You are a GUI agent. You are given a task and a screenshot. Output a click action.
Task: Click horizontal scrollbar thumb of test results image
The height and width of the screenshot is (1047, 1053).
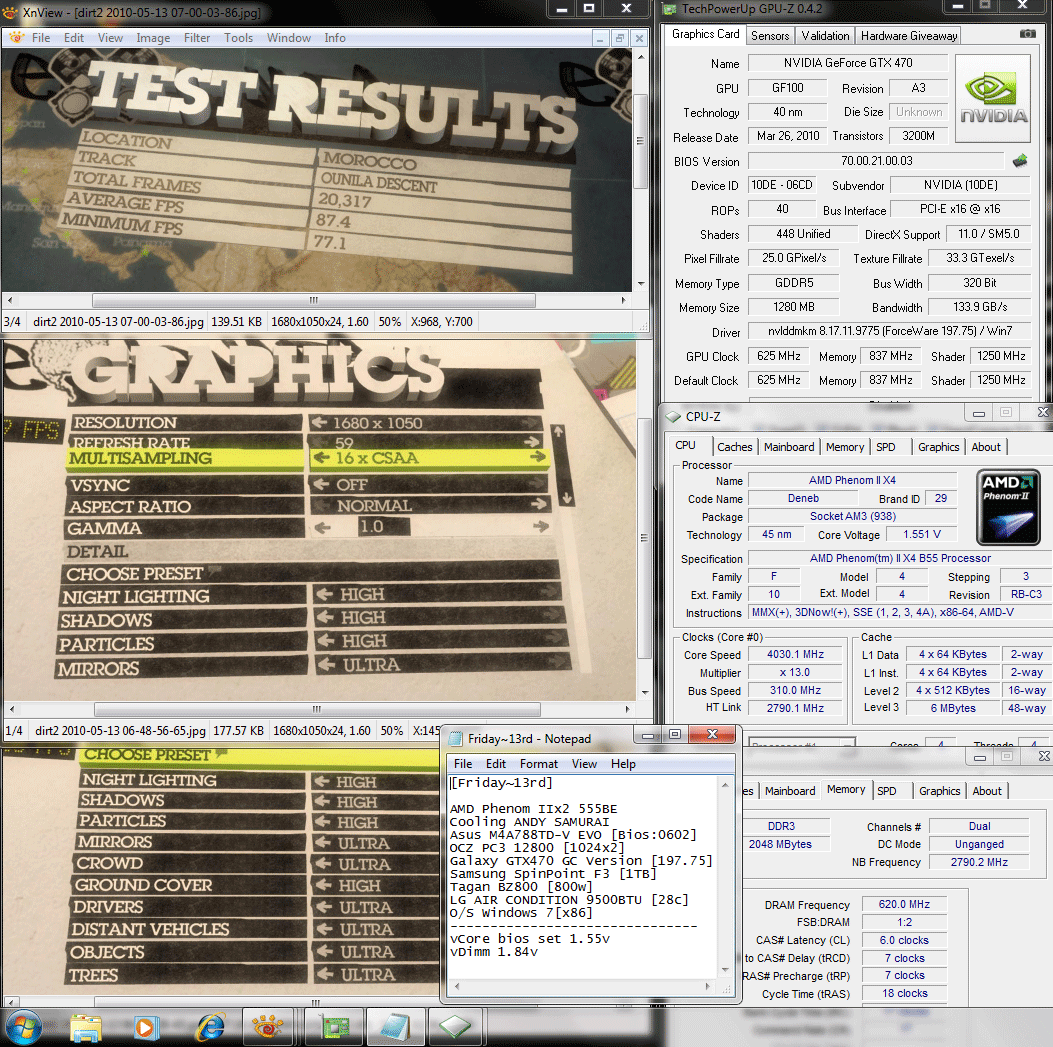[x=314, y=300]
